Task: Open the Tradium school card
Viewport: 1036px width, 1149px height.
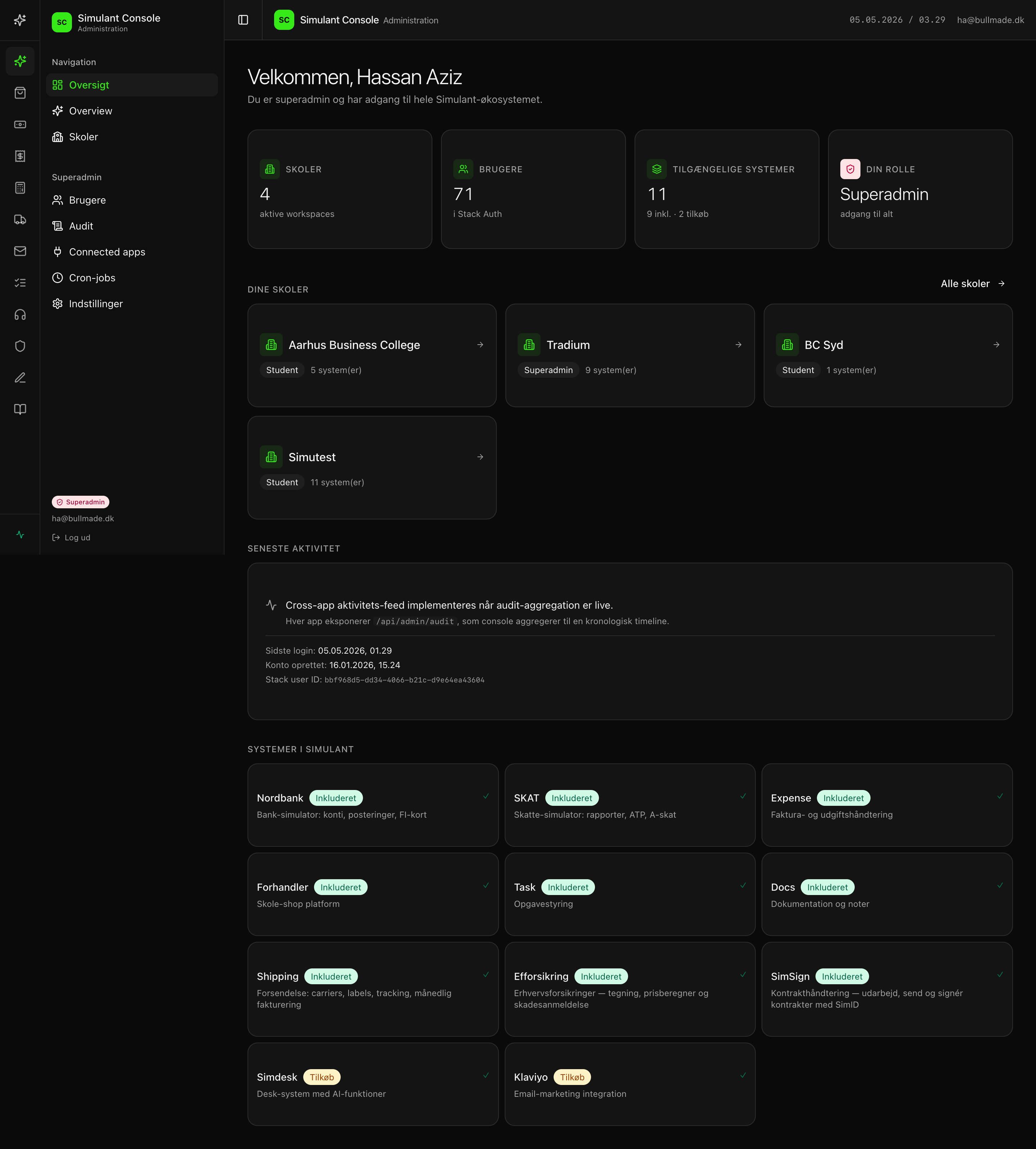Action: [630, 355]
